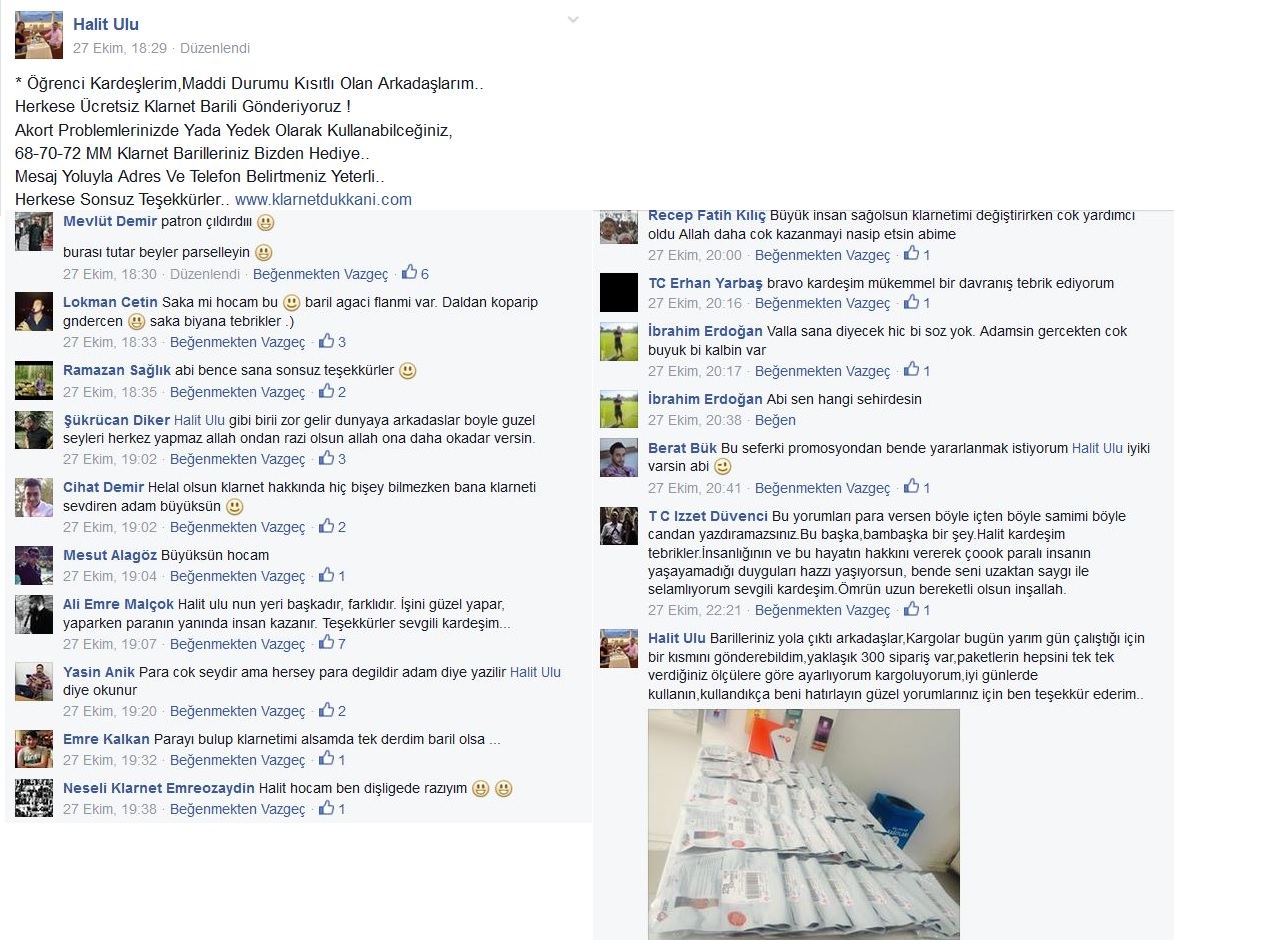Click the like icon on Recep Fatih Kılıç's comment

click(x=911, y=254)
